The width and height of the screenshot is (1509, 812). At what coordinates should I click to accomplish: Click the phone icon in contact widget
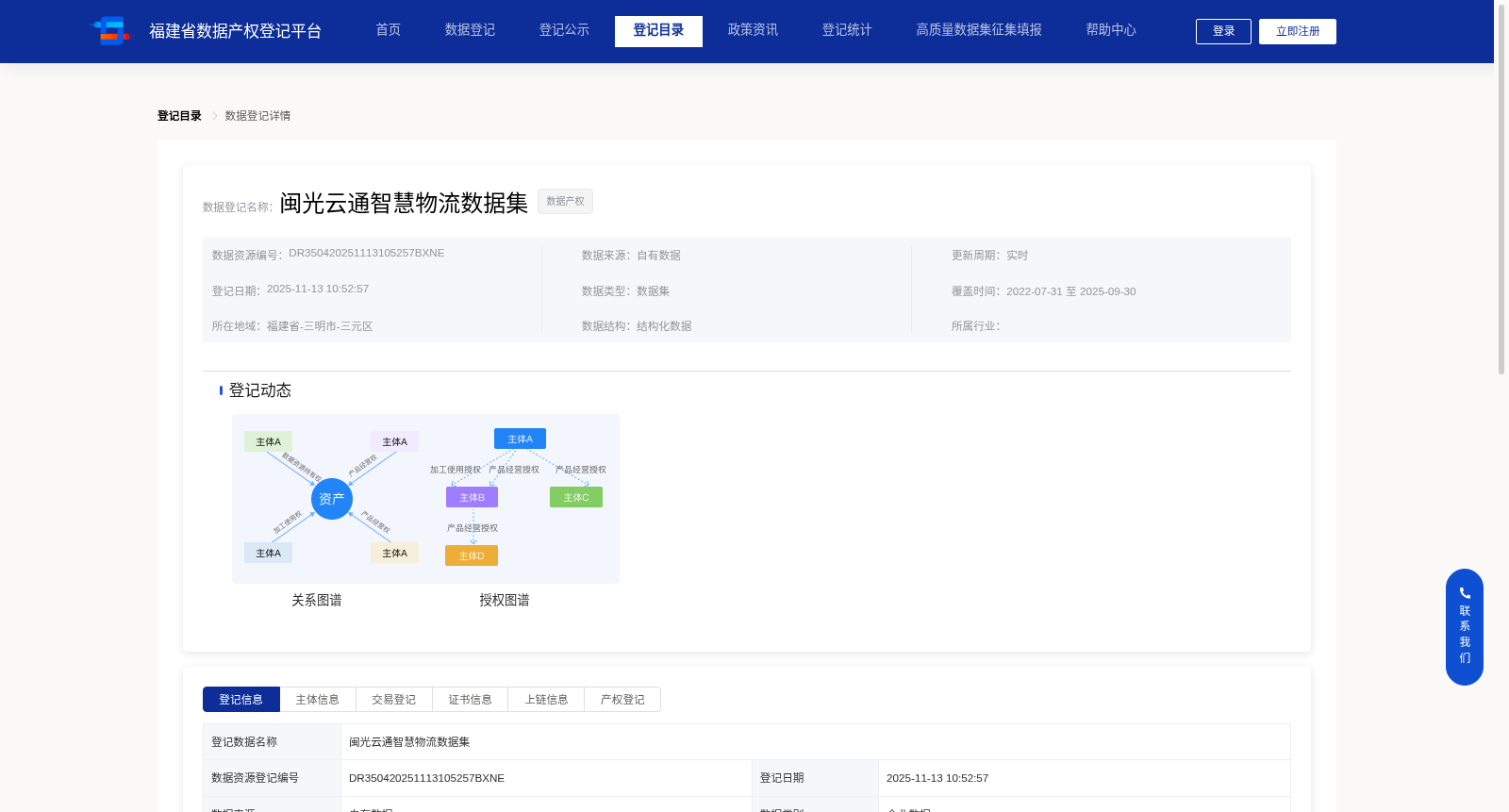[1465, 593]
